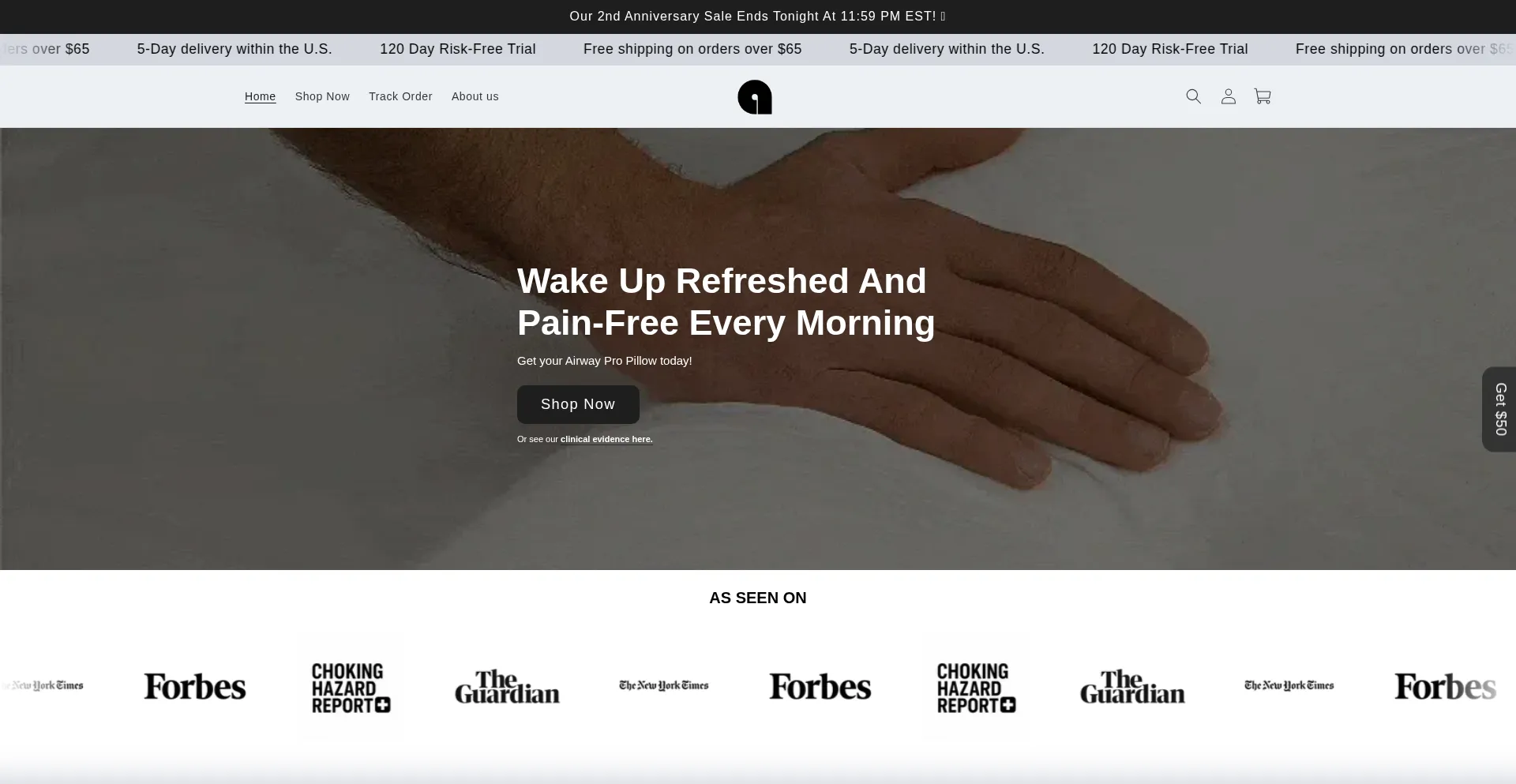
Task: Open the shopping cart icon
Action: [x=1263, y=96]
